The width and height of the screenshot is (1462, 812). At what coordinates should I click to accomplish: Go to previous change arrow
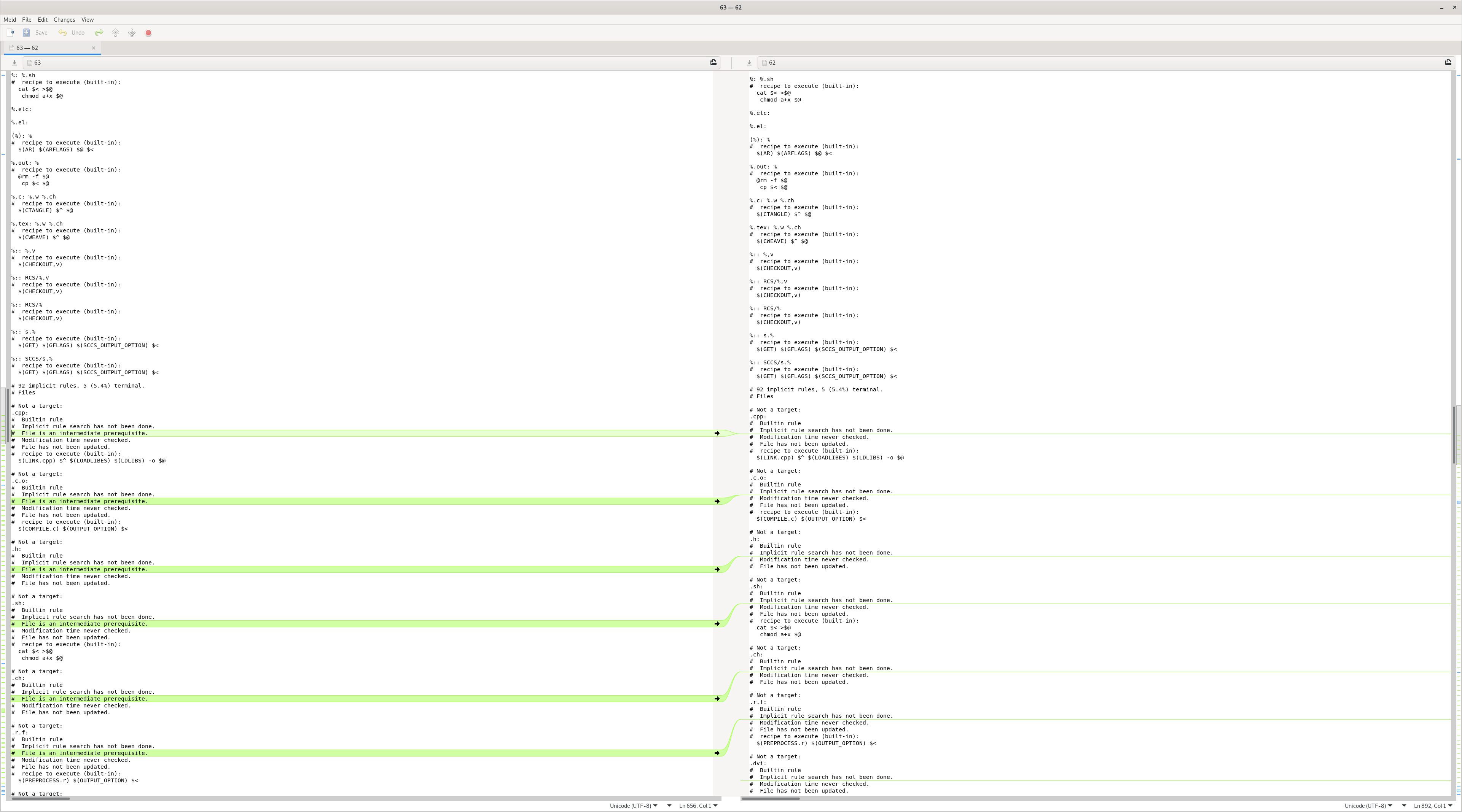(116, 33)
